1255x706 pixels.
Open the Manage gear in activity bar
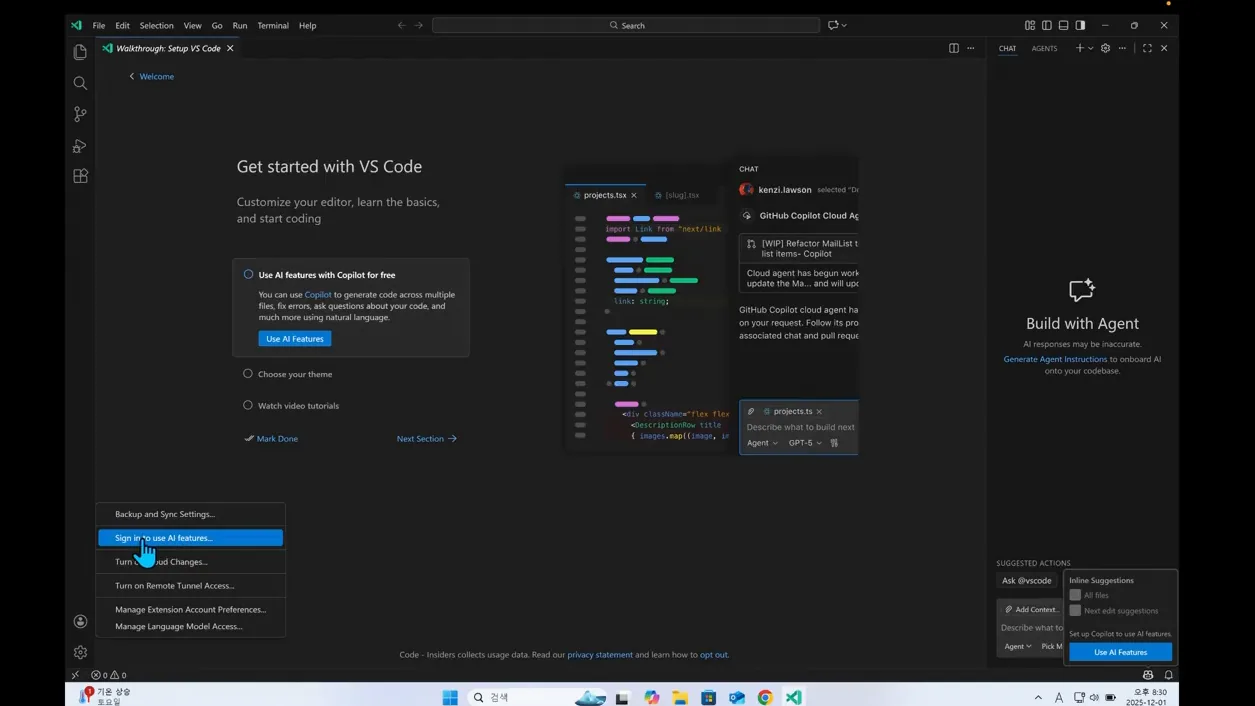80,652
